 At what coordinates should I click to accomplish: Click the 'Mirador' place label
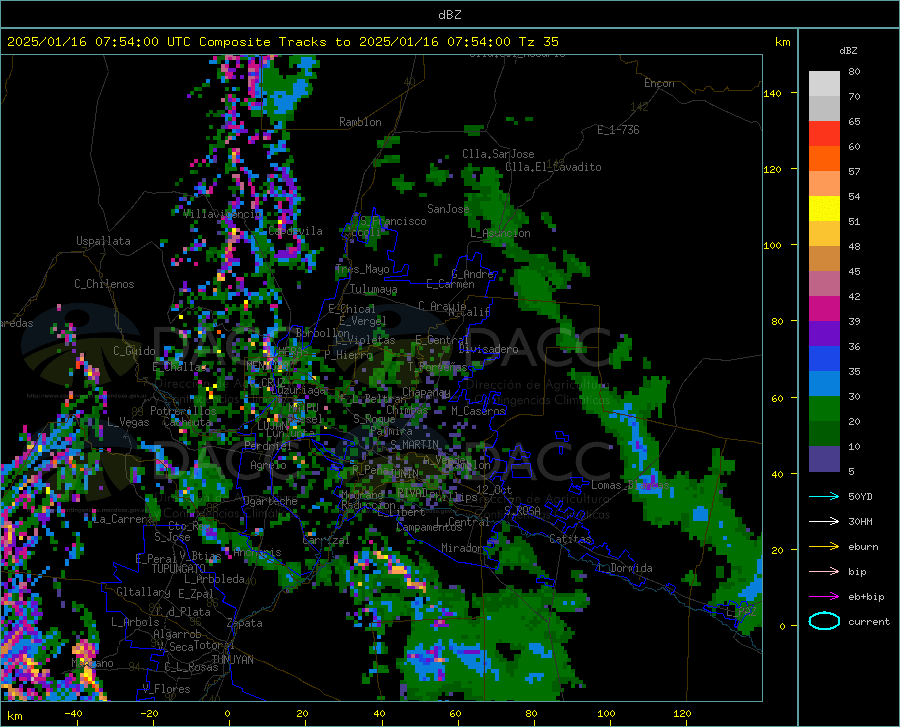[462, 548]
